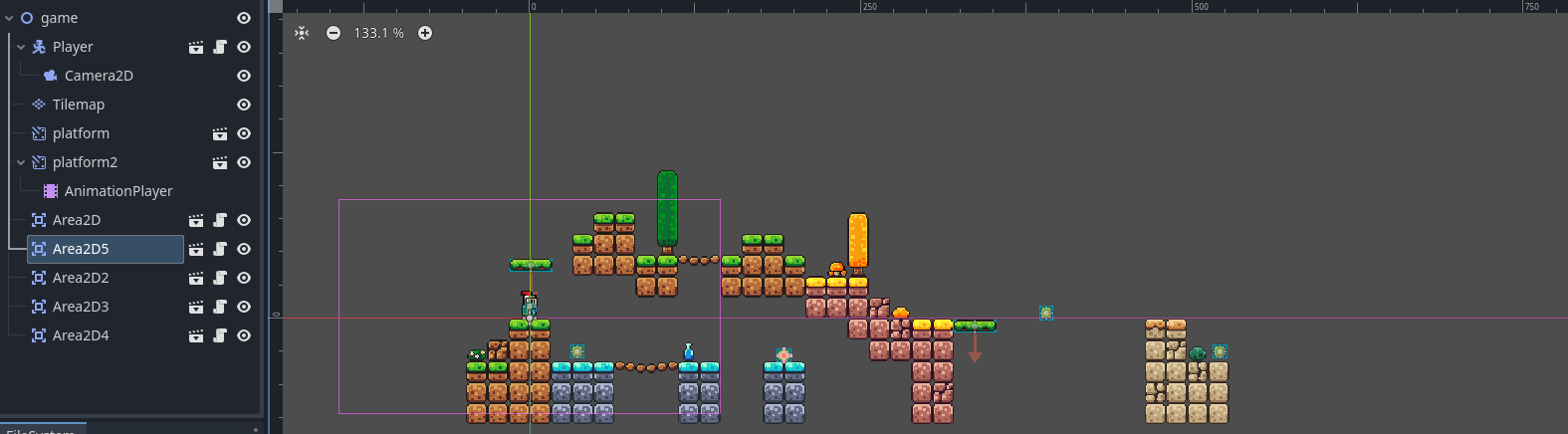Select the platform node
The height and width of the screenshot is (434, 1568).
click(x=81, y=133)
